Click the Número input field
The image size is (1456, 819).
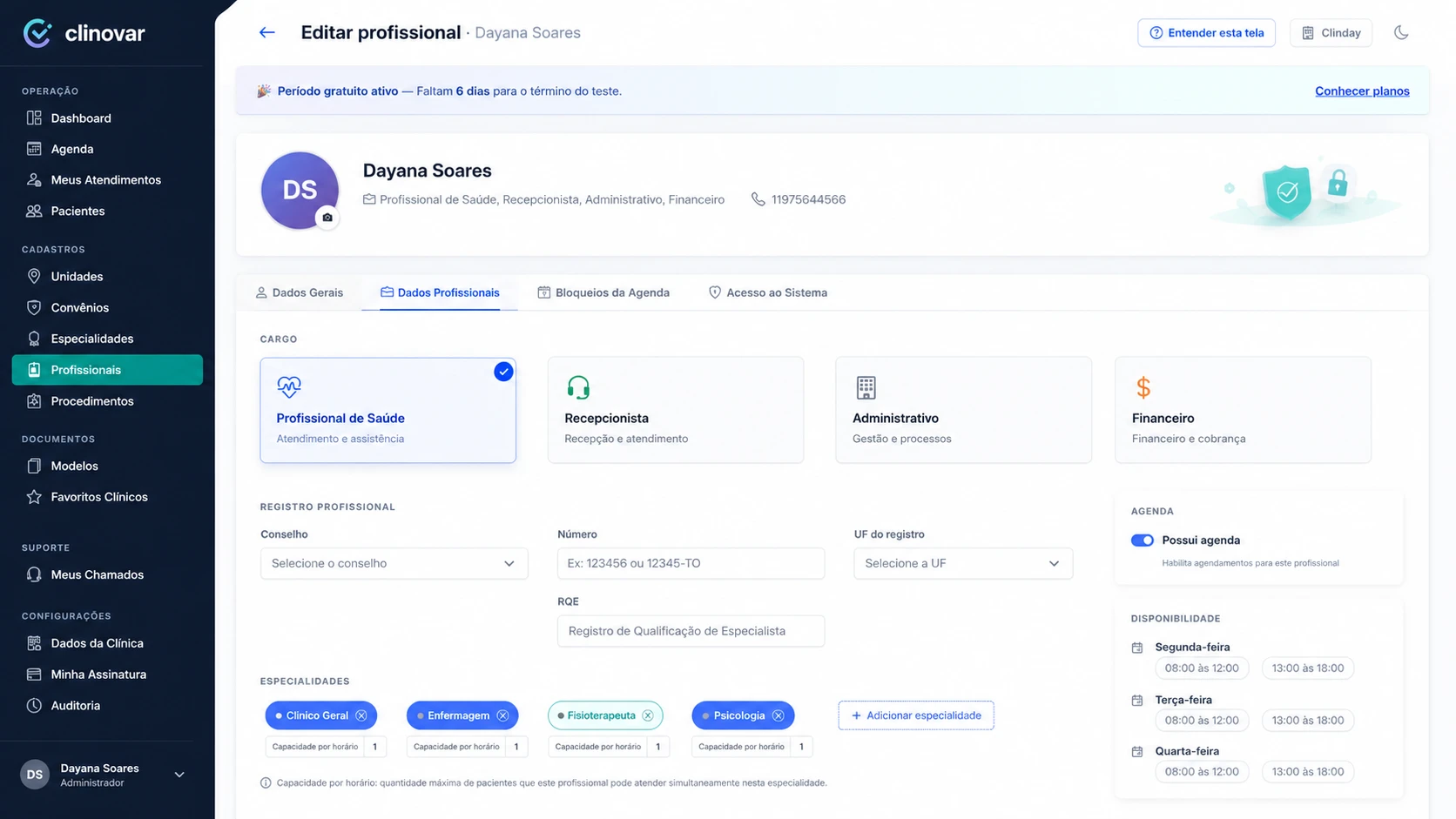pyautogui.click(x=691, y=563)
